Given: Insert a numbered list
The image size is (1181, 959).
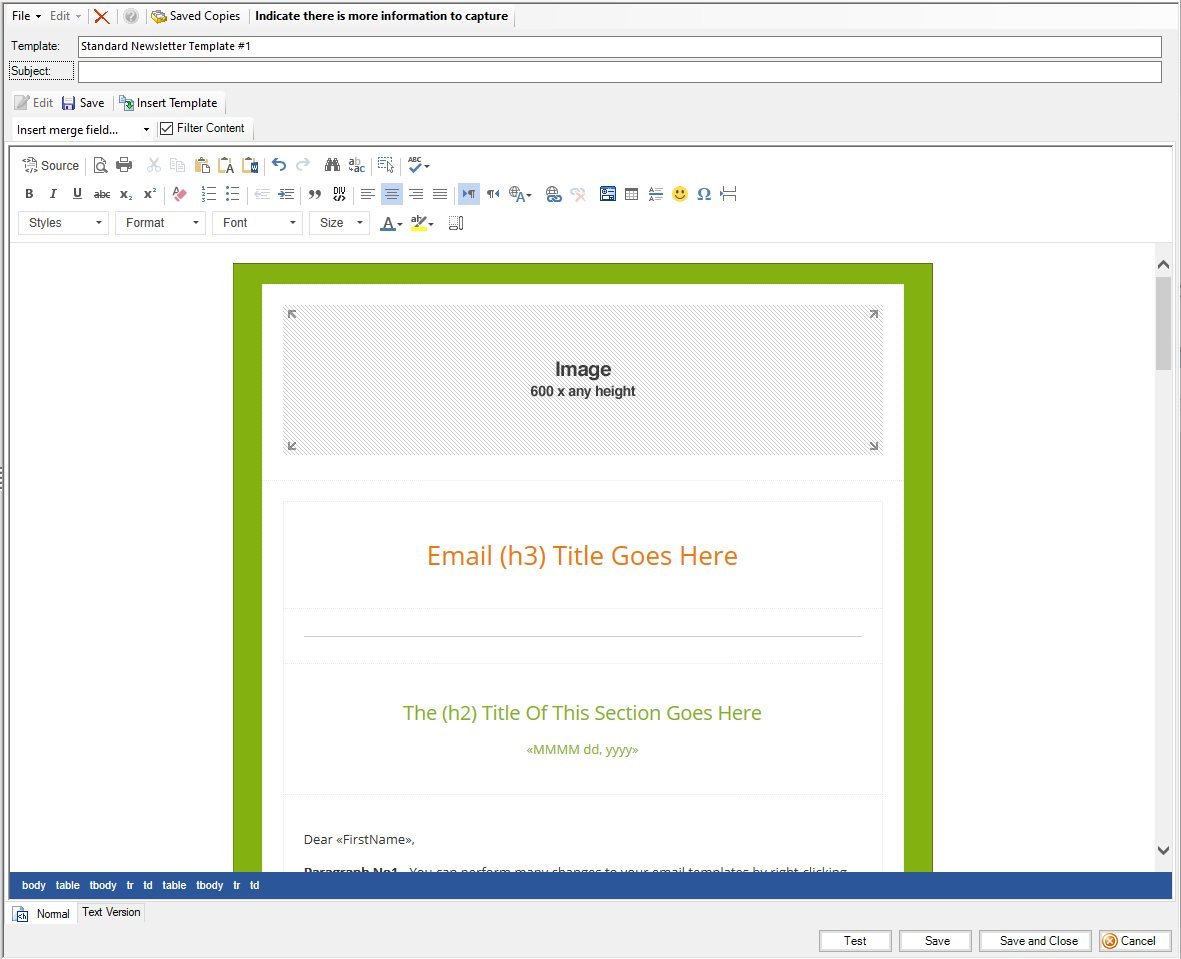Looking at the screenshot, I should point(209,194).
